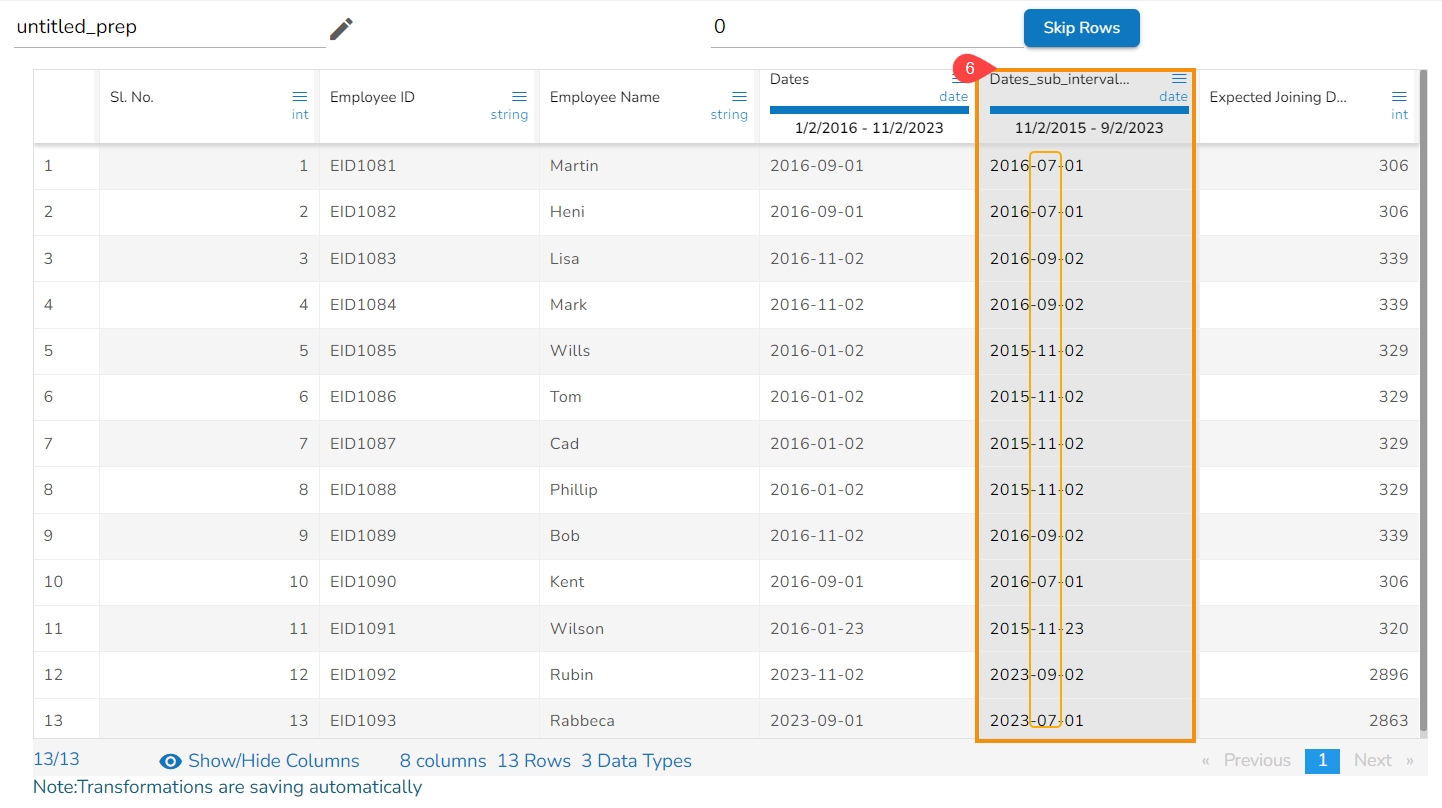Select page 1 in pagination
Viewport: 1442px width, 808px height.
tap(1321, 760)
